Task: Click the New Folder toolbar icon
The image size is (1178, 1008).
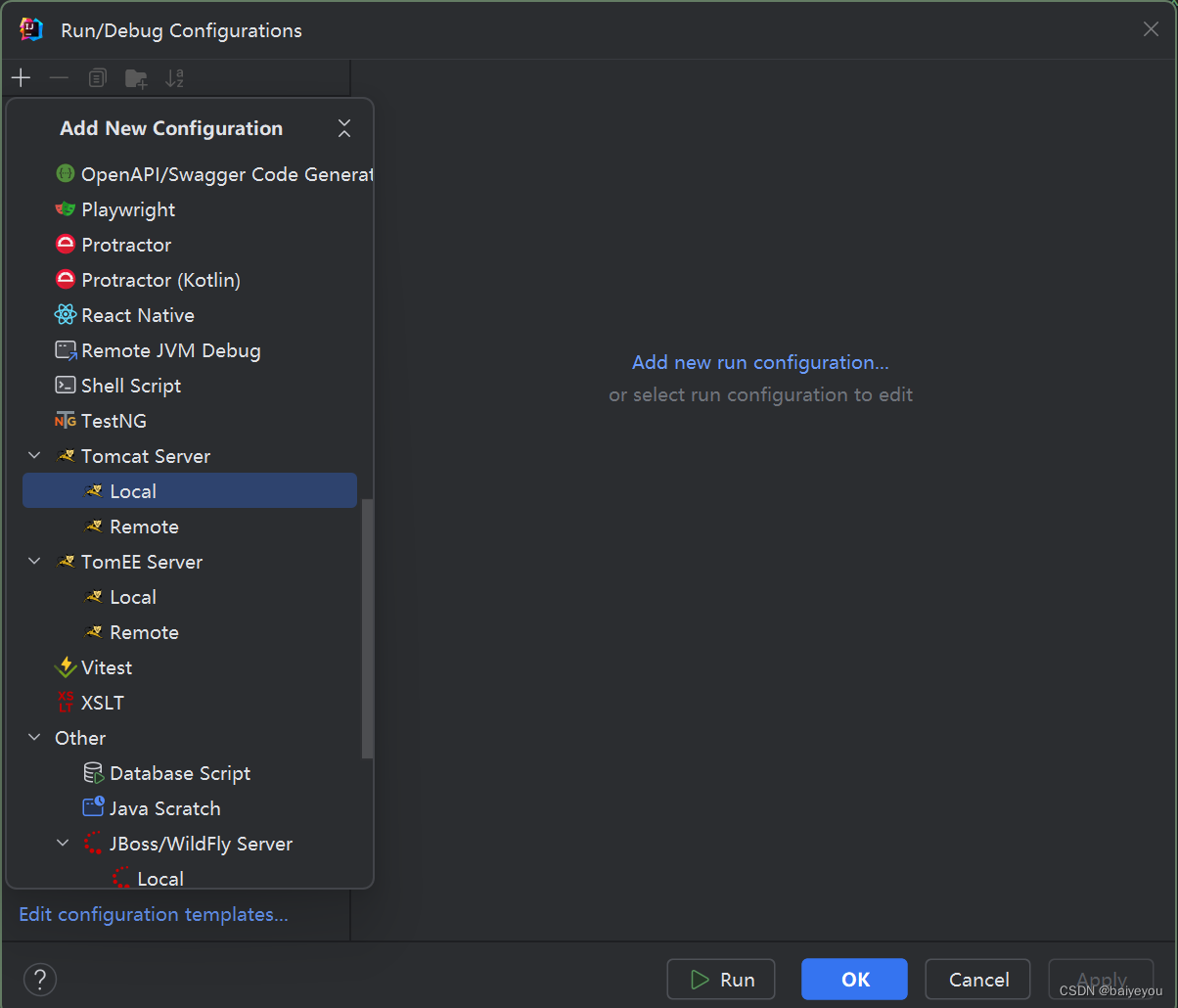Action: [136, 78]
